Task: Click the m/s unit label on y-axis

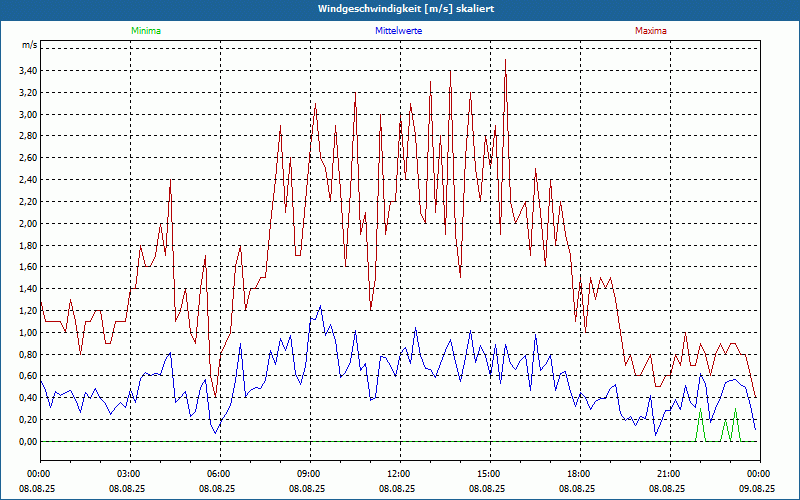Action: point(30,45)
